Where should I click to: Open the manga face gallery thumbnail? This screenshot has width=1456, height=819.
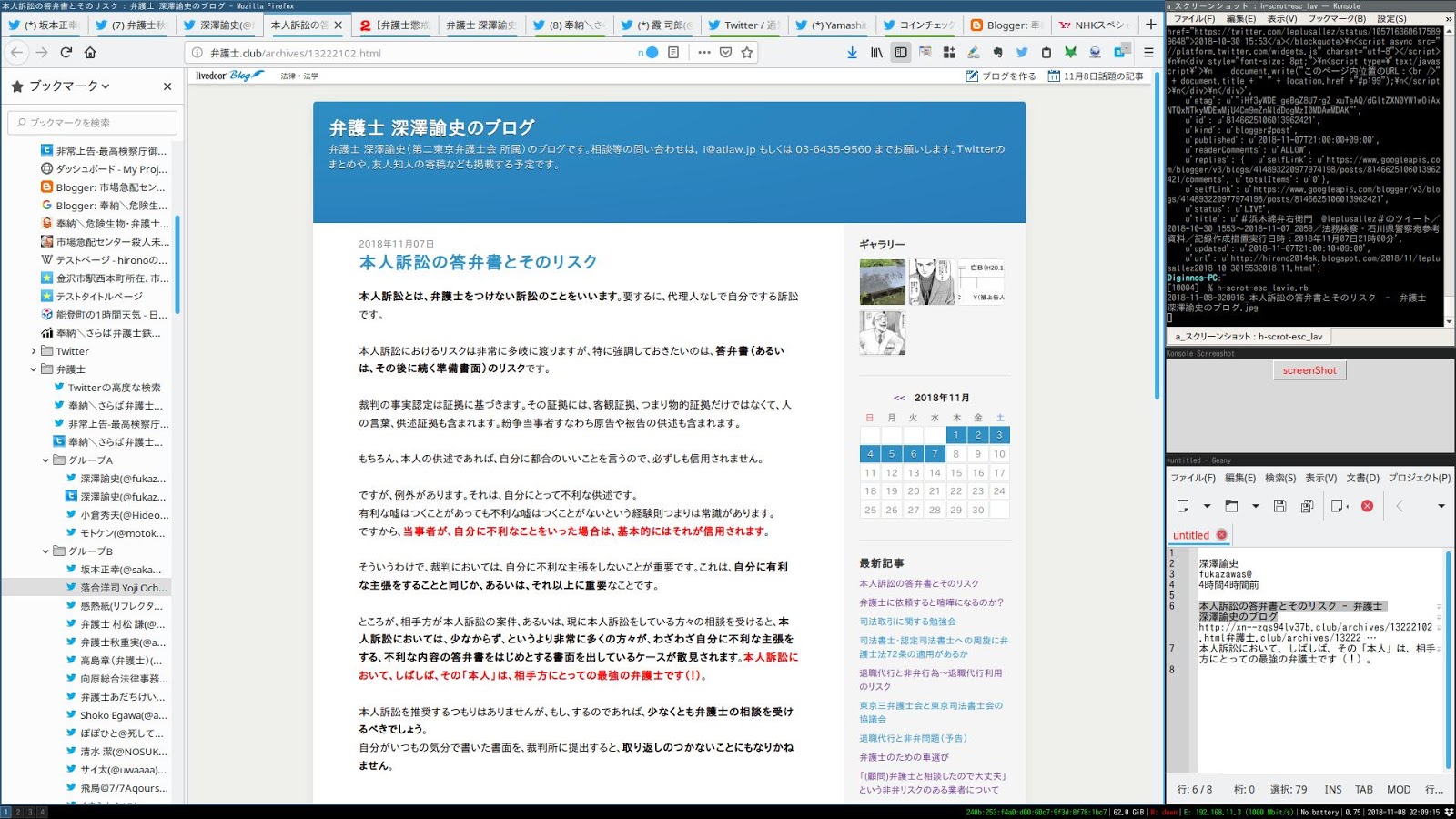[931, 281]
